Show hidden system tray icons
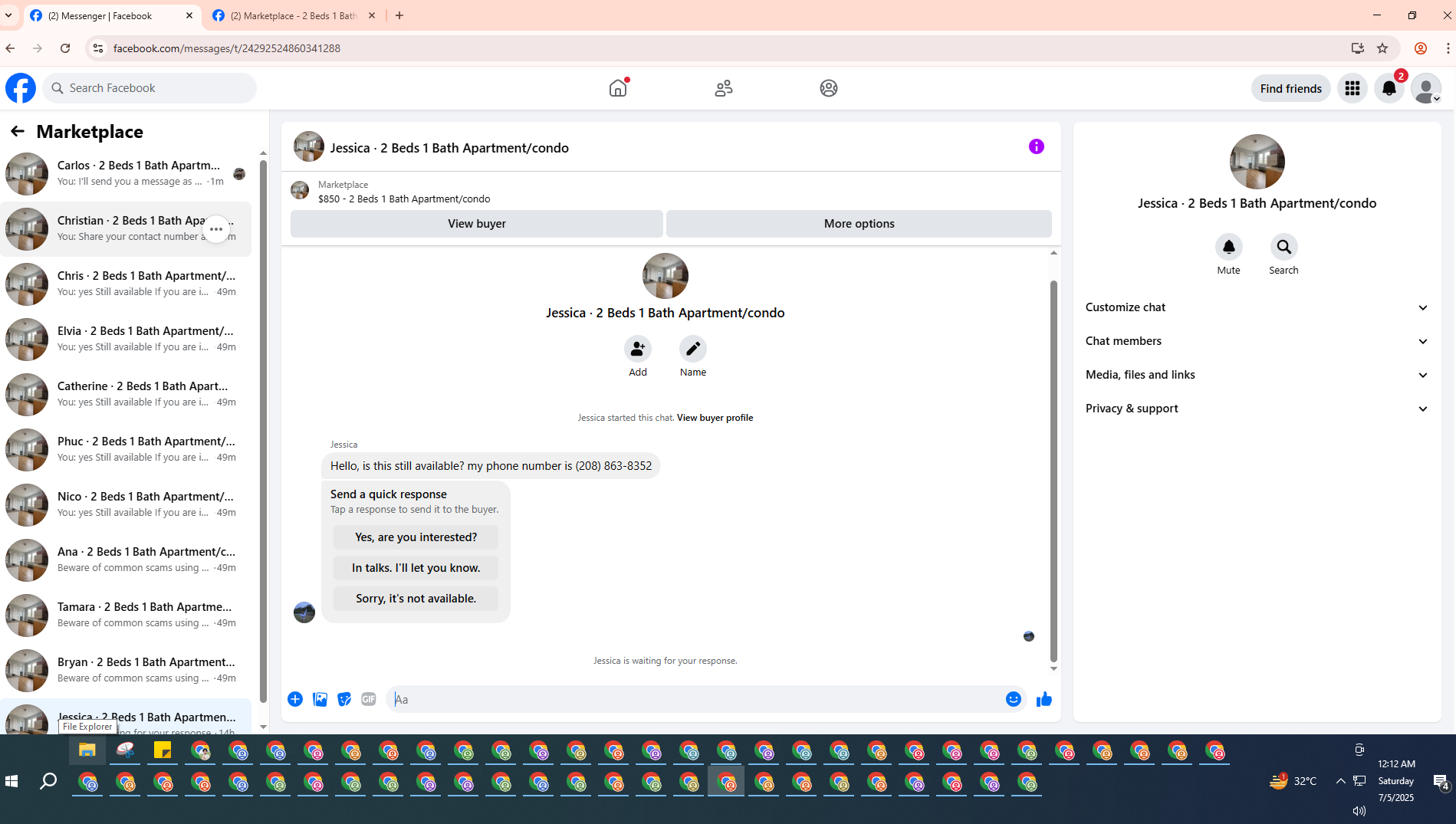Viewport: 1456px width, 824px height. point(1340,781)
